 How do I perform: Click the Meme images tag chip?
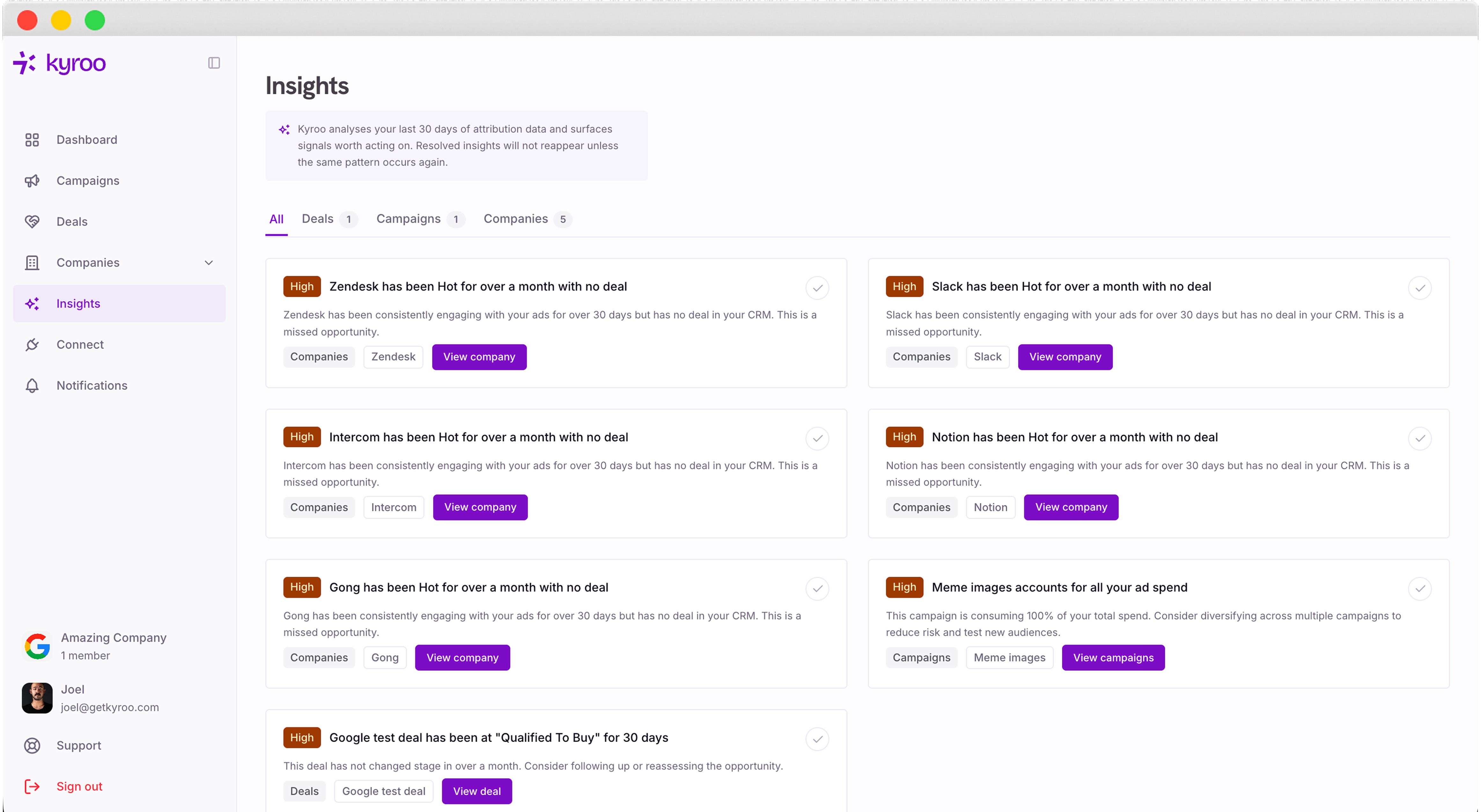coord(1010,657)
